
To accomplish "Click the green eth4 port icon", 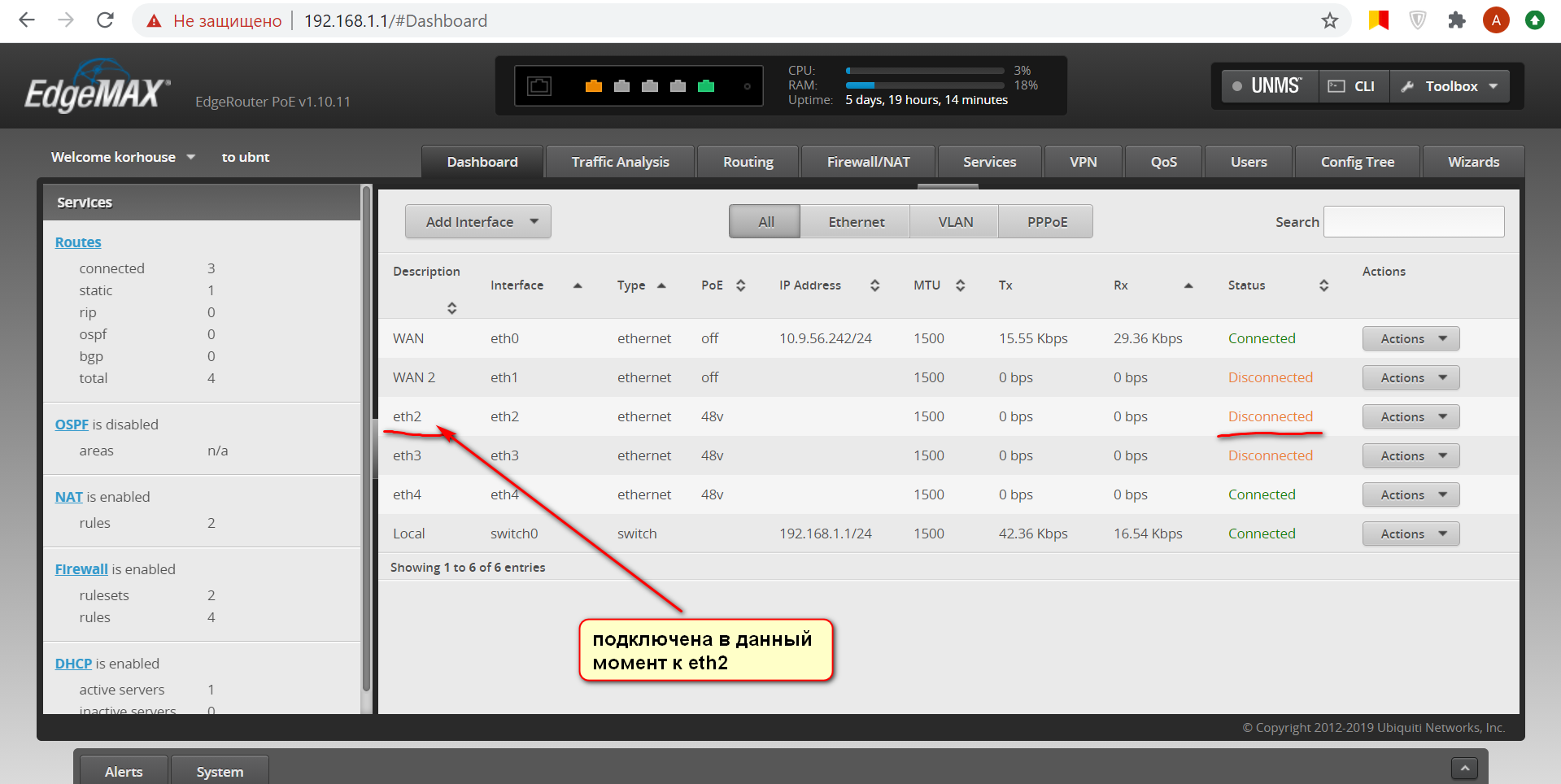I will [x=706, y=86].
